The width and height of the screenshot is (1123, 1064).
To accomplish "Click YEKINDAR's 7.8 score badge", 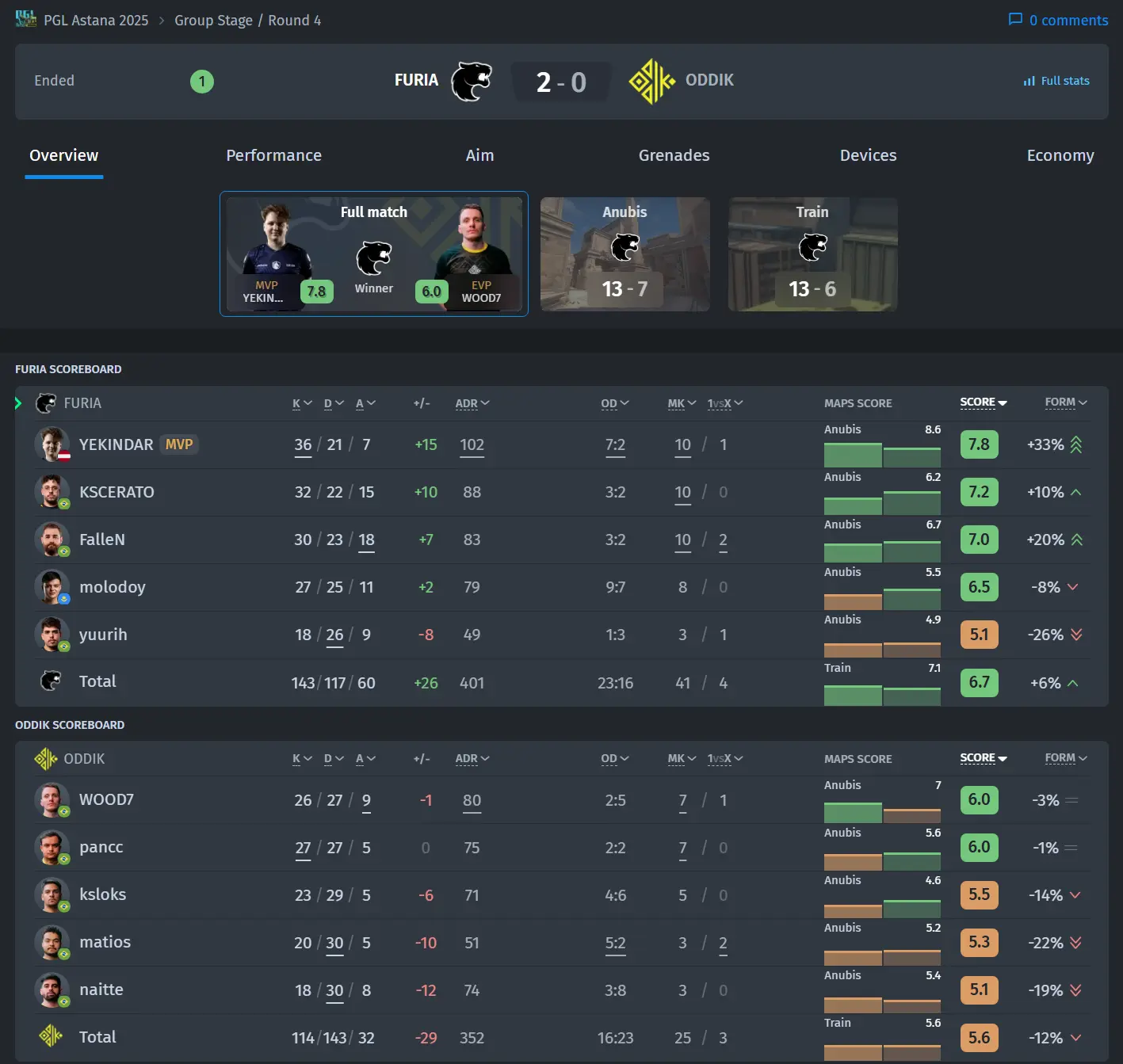I will coord(979,444).
